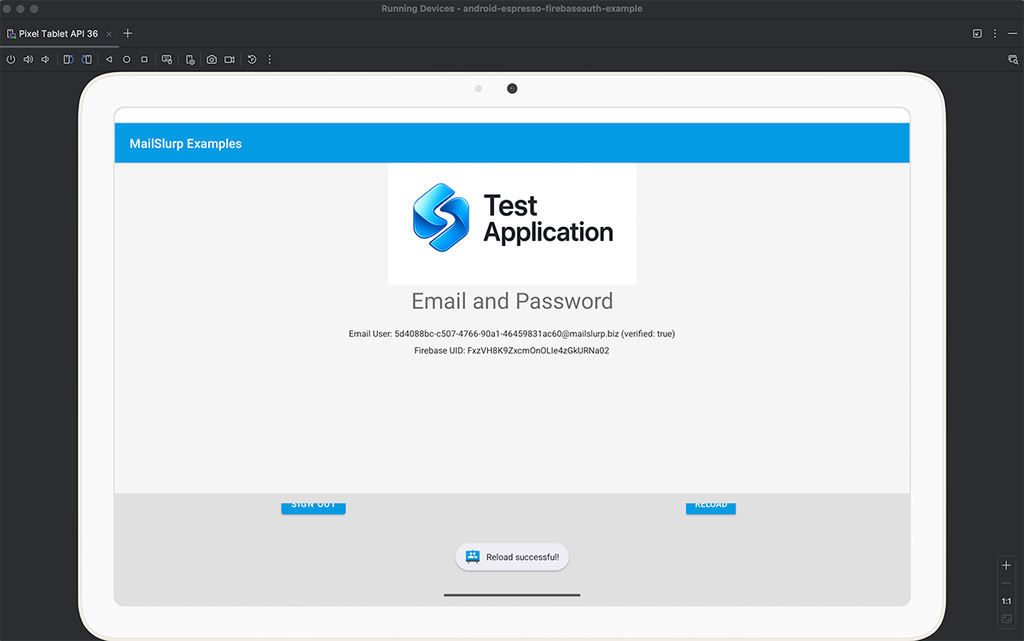Zoom in with the plus icon
This screenshot has width=1024, height=641.
[x=1006, y=565]
